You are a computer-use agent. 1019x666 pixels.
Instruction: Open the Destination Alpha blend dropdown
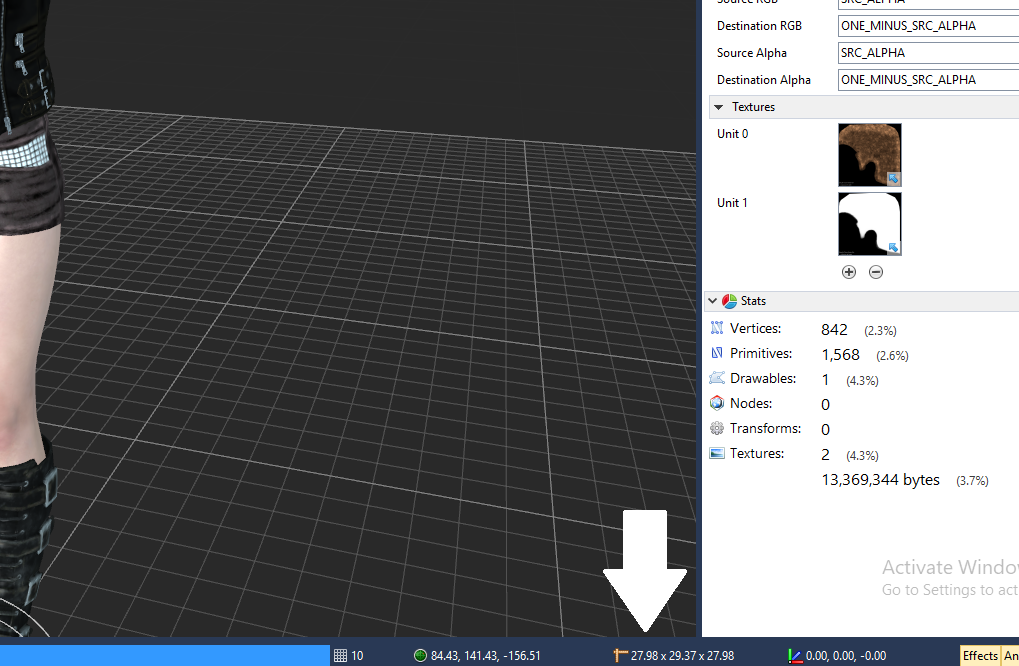[928, 80]
